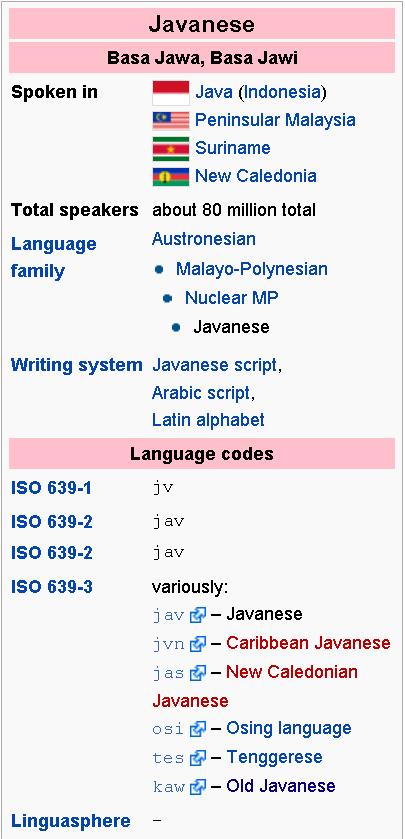Click external link icon beside jav code

pos(197,615)
